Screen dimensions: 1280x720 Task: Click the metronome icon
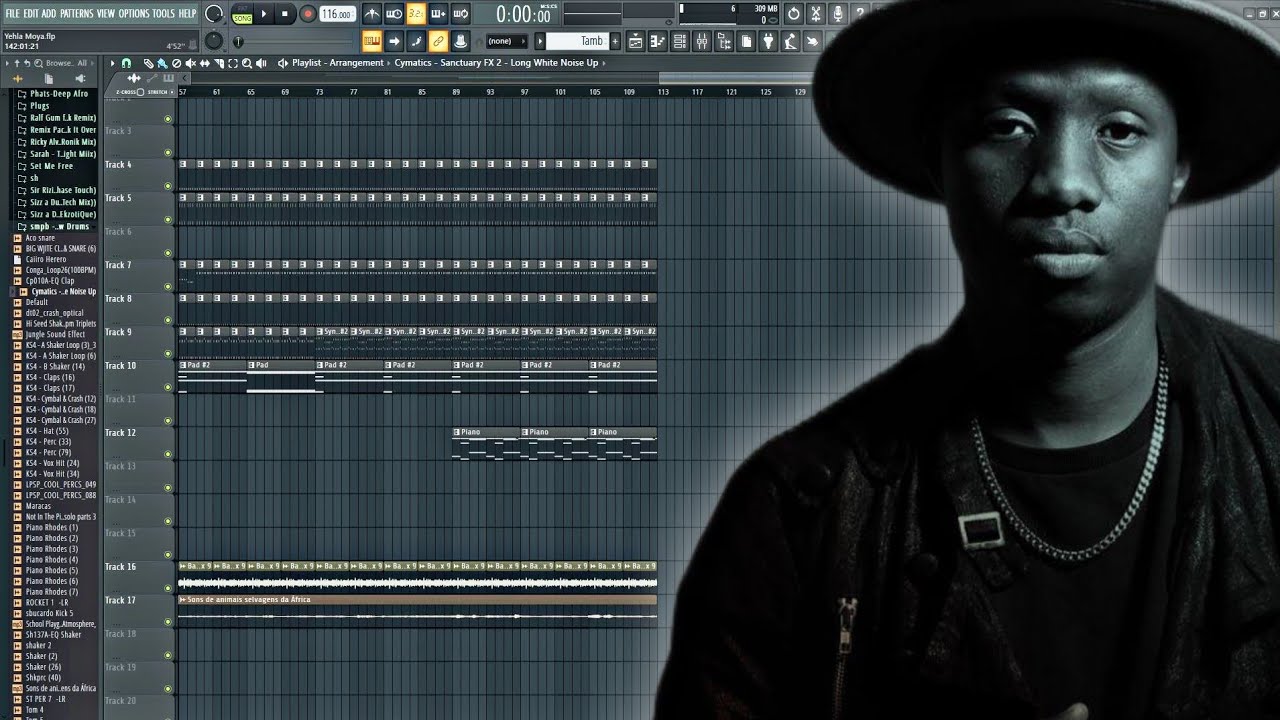(x=372, y=14)
